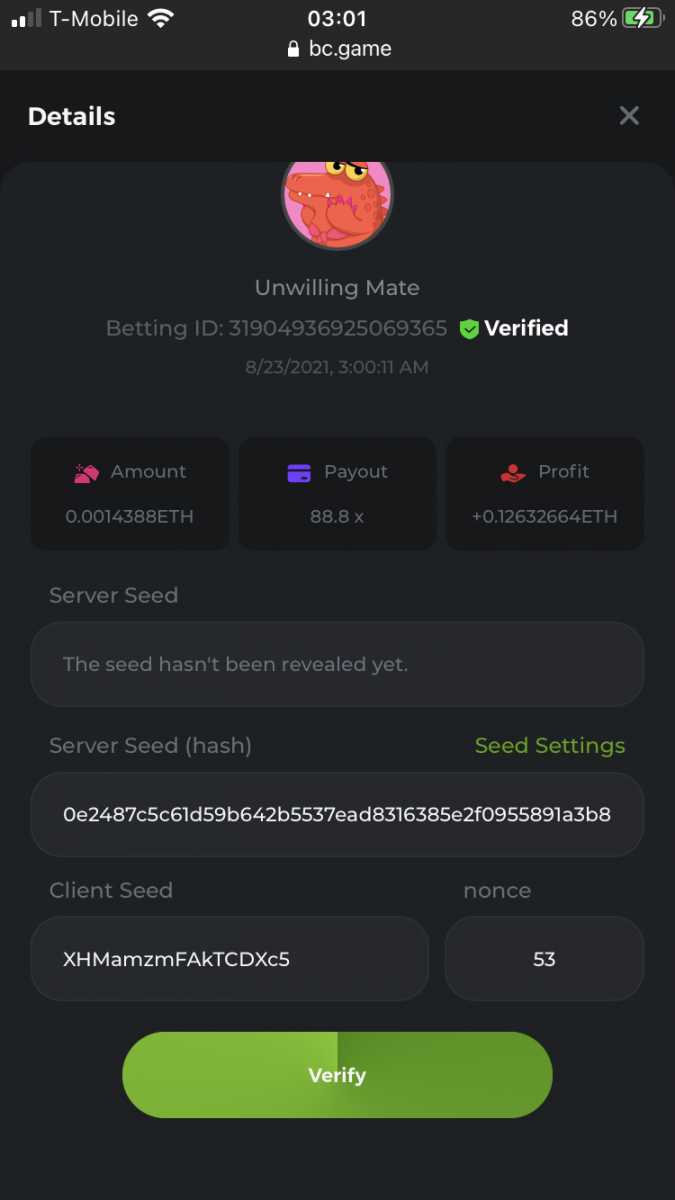Click the Client Seed input field

(230, 959)
